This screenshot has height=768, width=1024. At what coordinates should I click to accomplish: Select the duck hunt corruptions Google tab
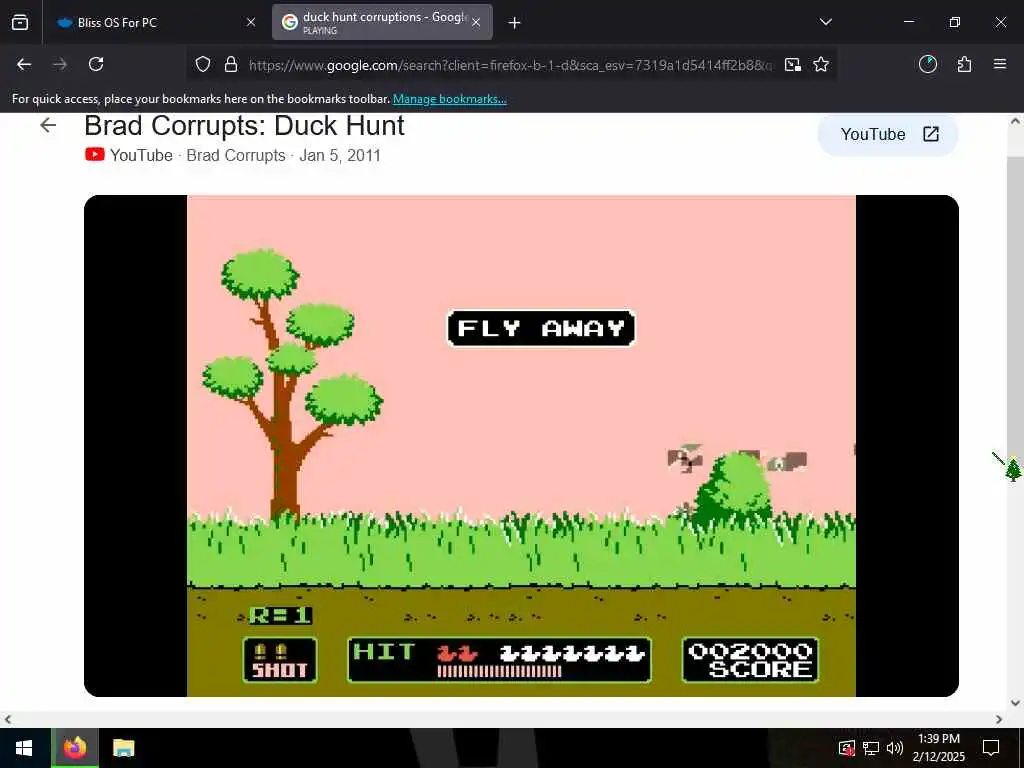click(x=382, y=22)
